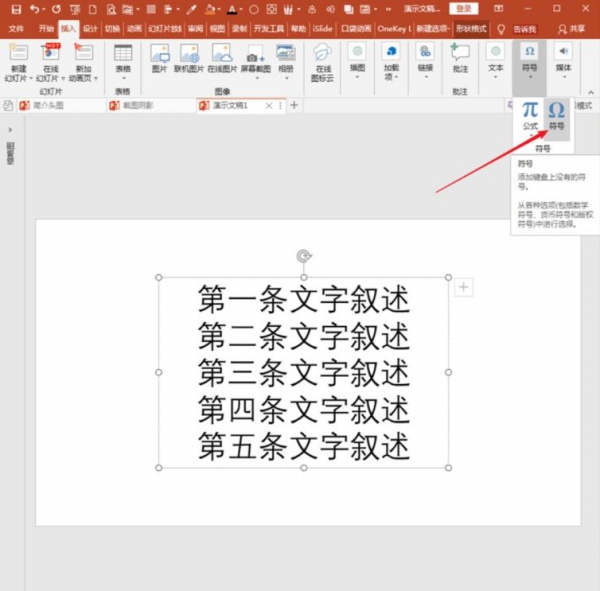Screen dimensions: 600x591
Task: Open the three-dot options on the 演示文稿1 tab
Action: (x=280, y=105)
